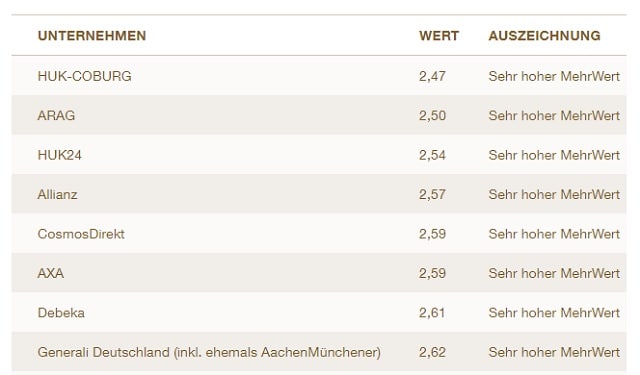
Task: Click the AUSZEICHNUNG column header
Action: pyautogui.click(x=544, y=36)
